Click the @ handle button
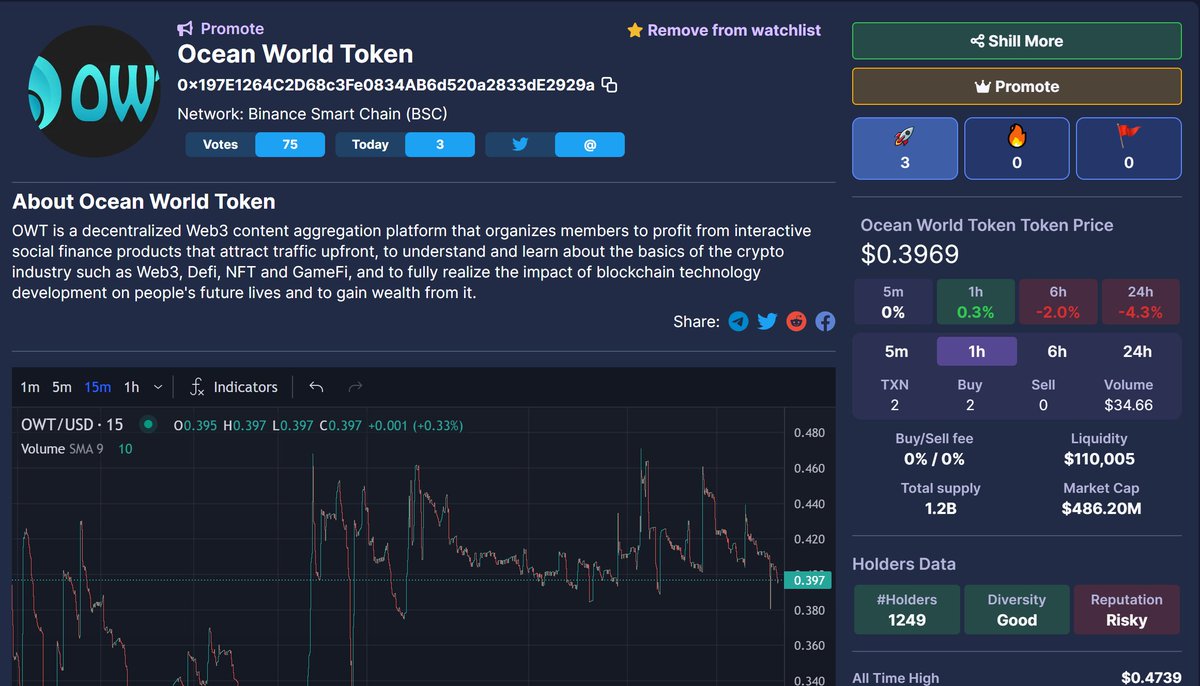The width and height of the screenshot is (1200, 686). (590, 144)
